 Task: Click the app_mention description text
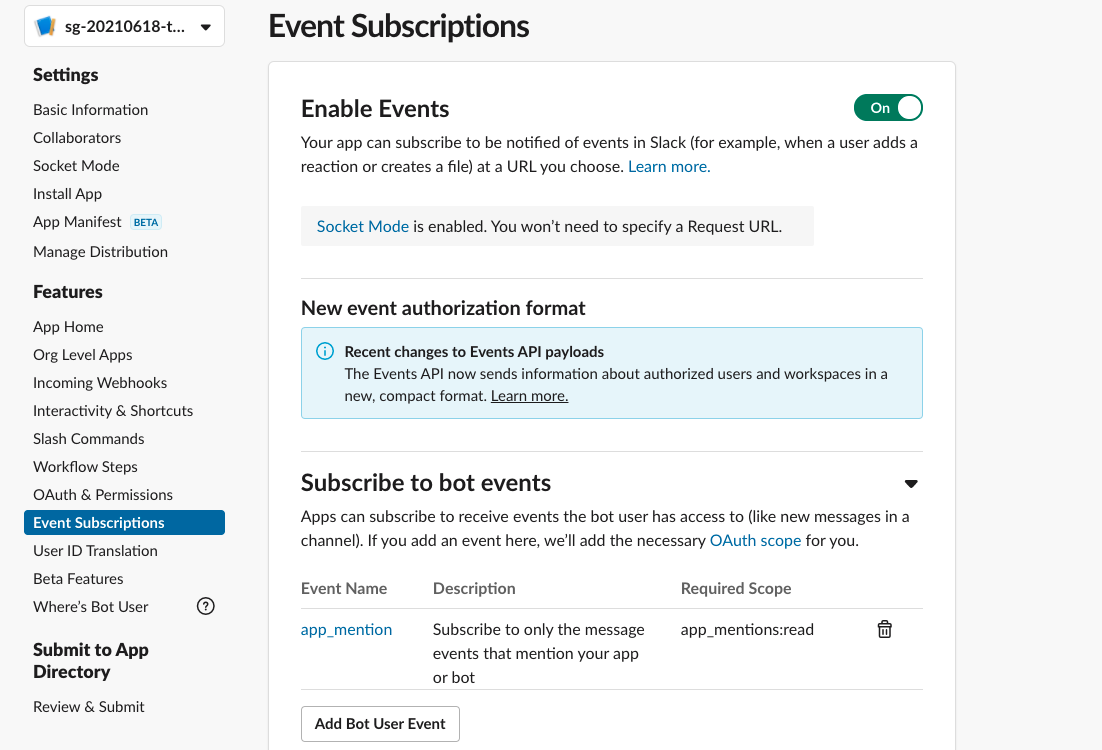(538, 654)
